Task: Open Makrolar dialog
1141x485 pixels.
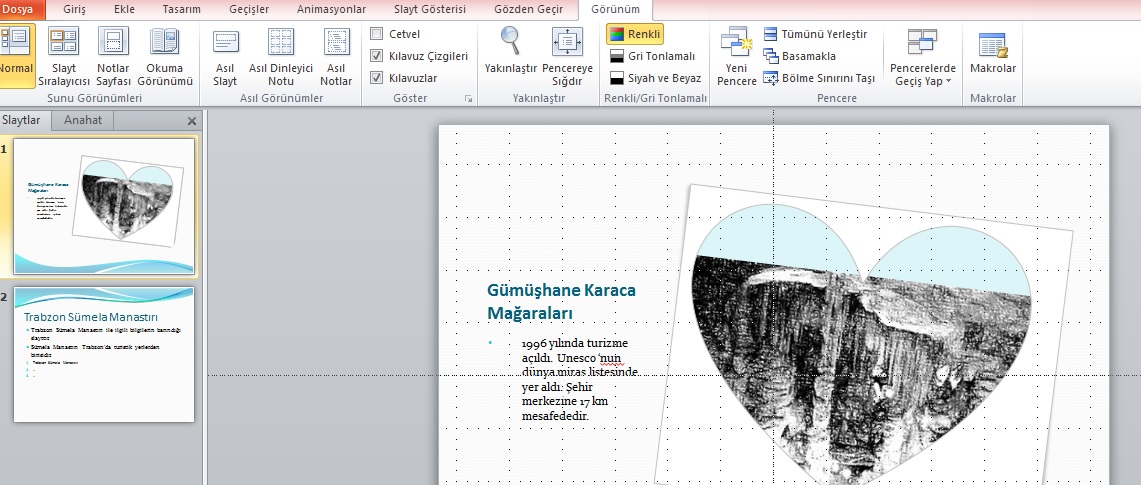Action: (x=993, y=51)
